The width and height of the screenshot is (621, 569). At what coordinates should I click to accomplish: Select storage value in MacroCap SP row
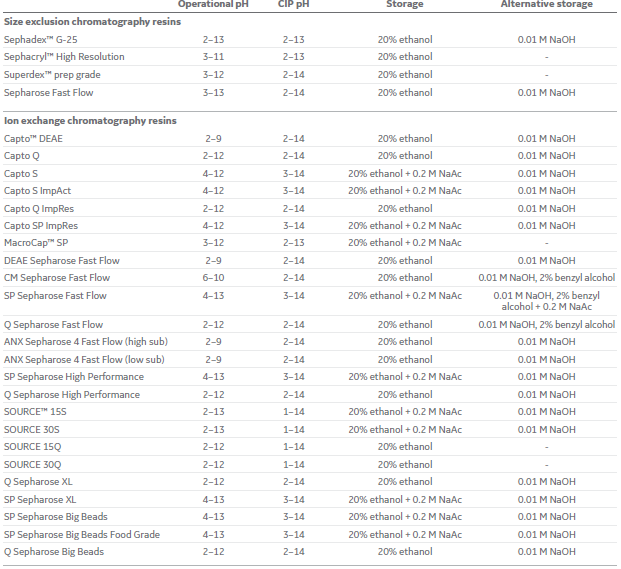click(405, 243)
